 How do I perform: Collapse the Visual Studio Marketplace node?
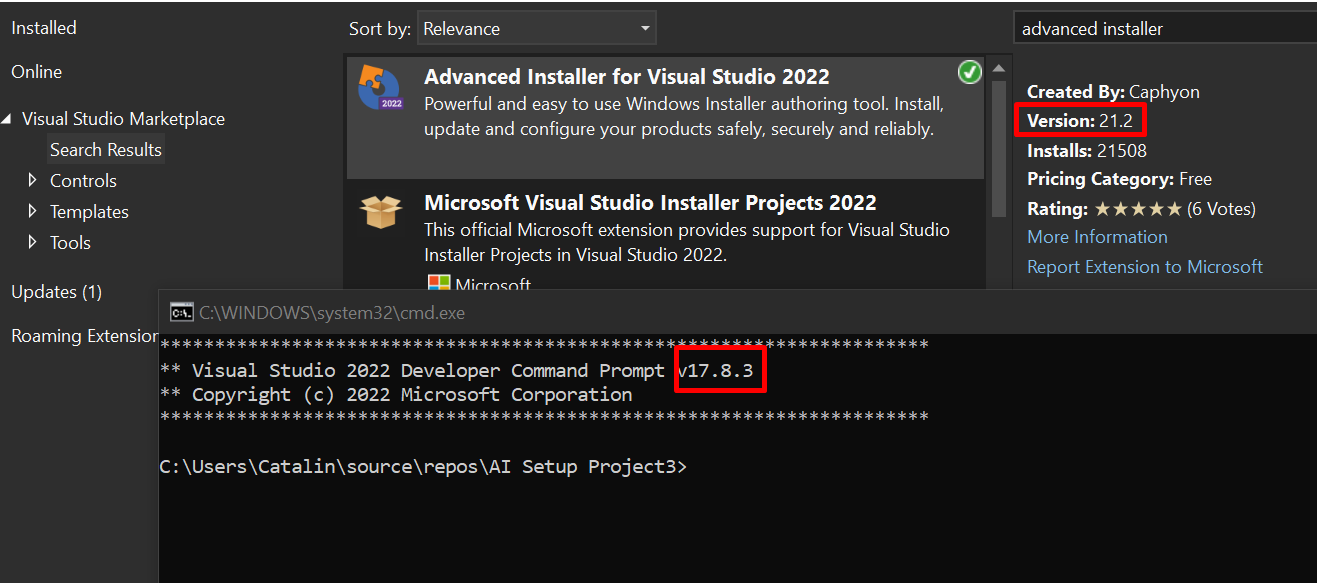click(x=8, y=118)
